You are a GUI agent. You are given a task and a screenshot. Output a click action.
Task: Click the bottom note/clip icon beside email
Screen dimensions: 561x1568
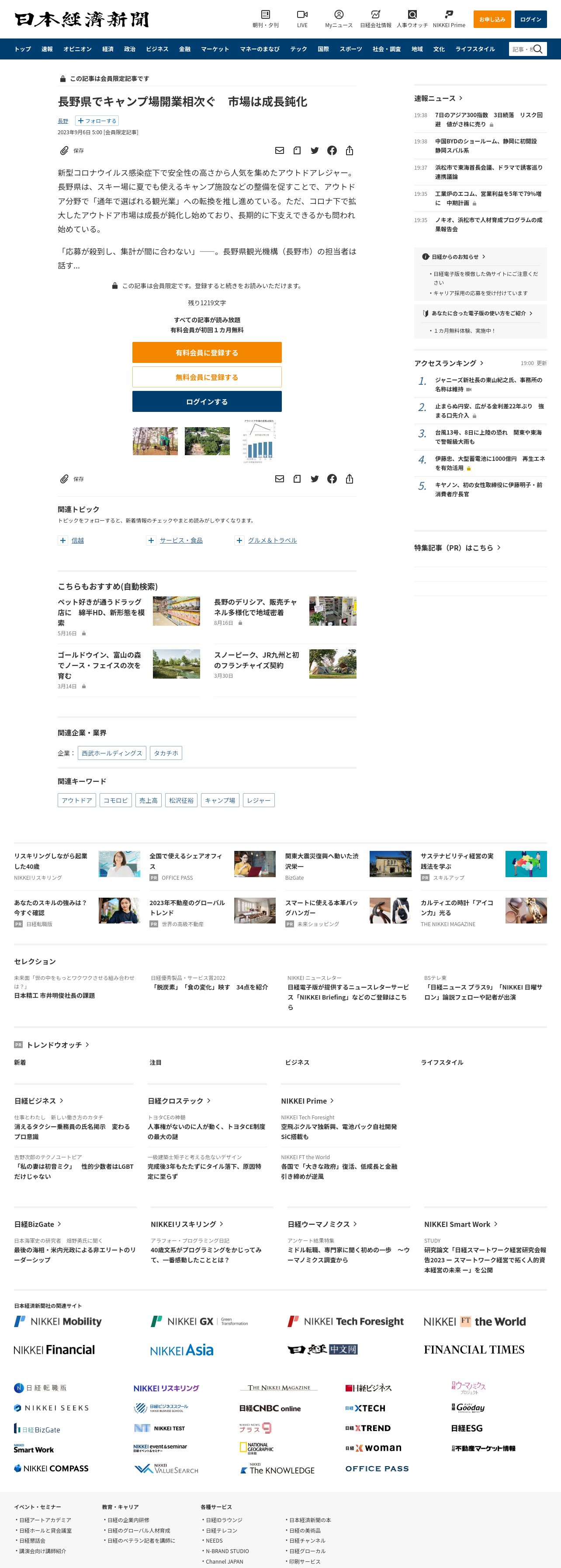[297, 479]
